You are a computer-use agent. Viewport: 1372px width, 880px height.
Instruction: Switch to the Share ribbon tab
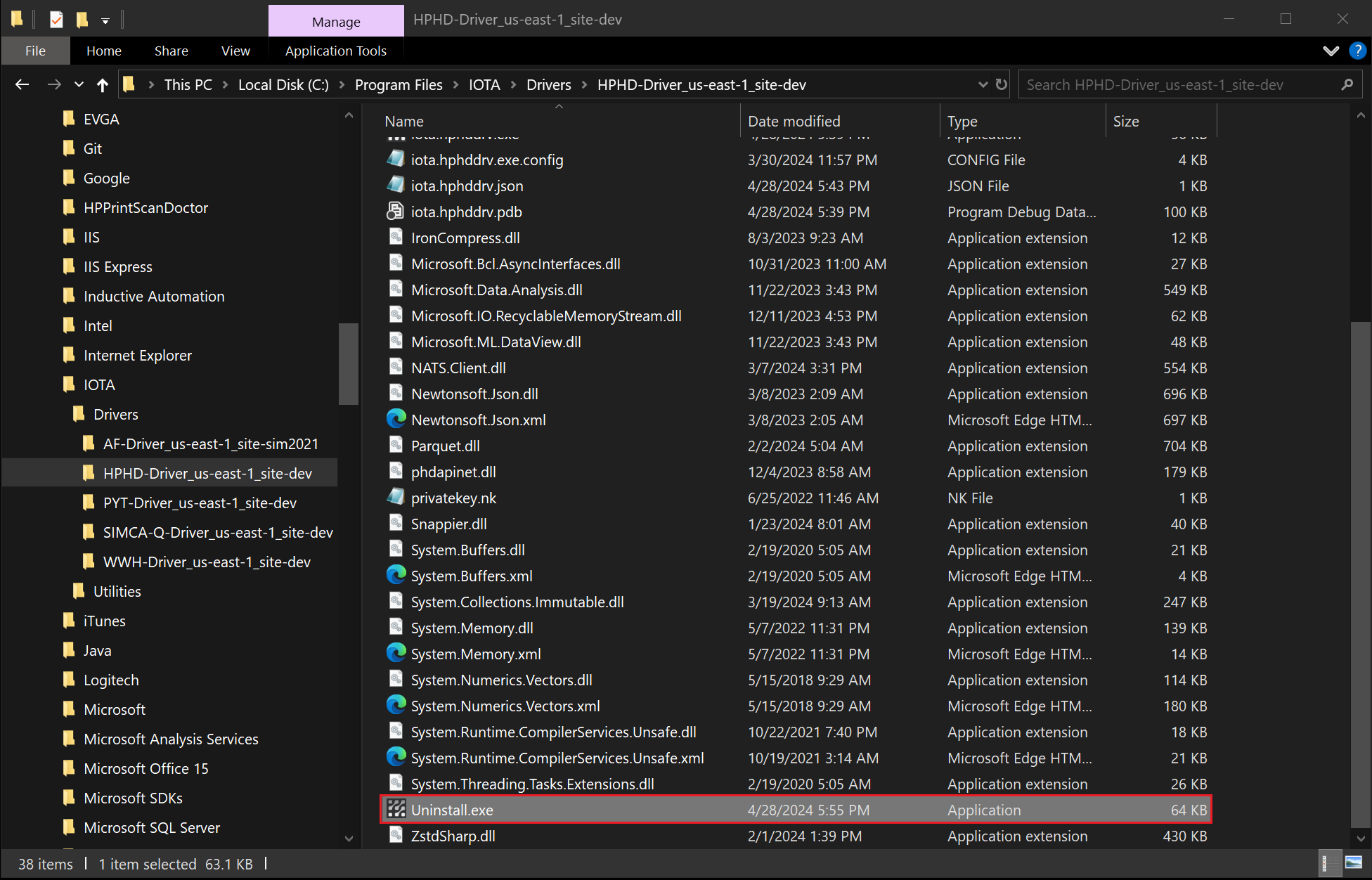[x=171, y=51]
